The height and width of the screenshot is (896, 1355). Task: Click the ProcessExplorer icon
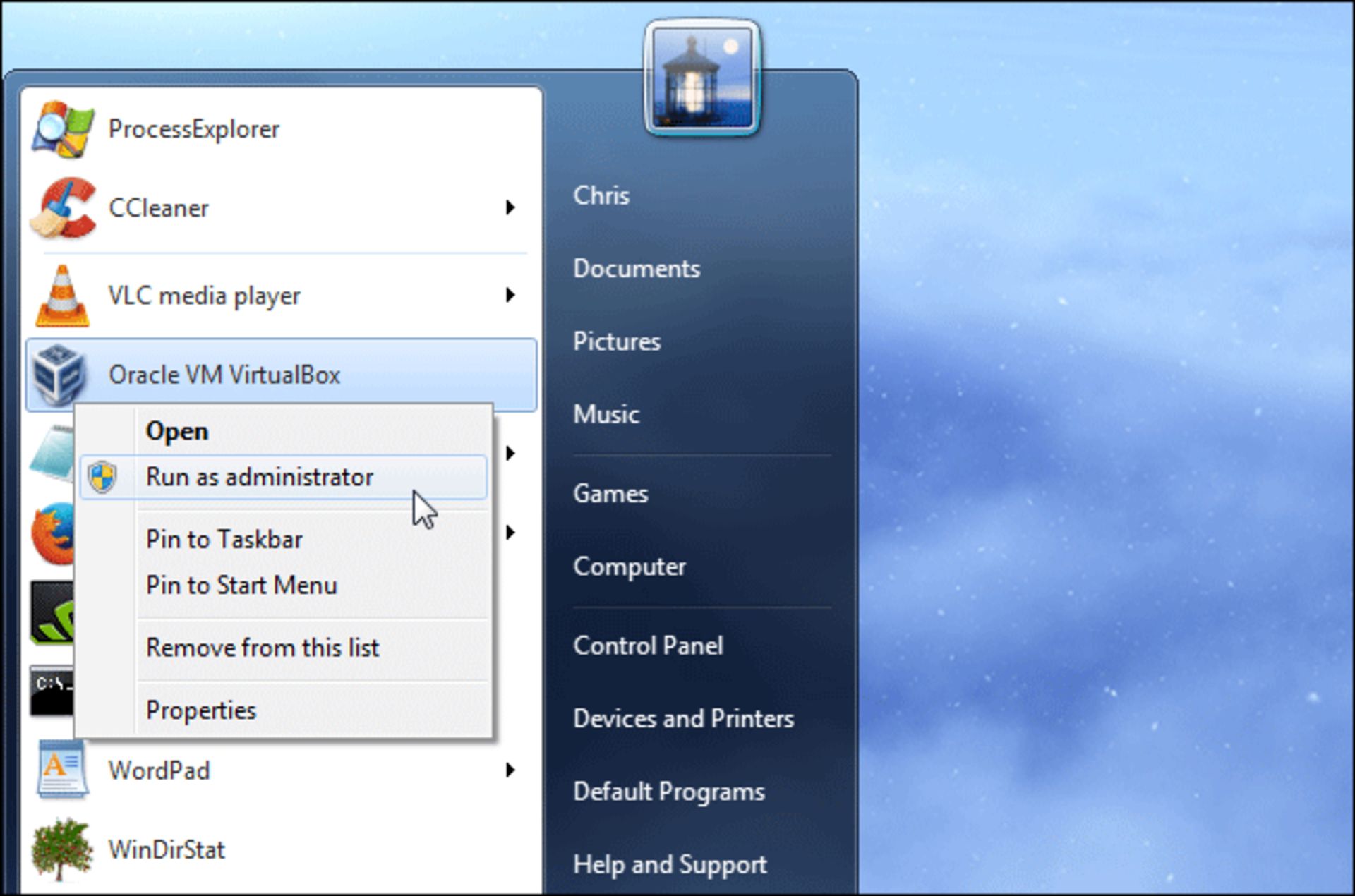point(62,129)
